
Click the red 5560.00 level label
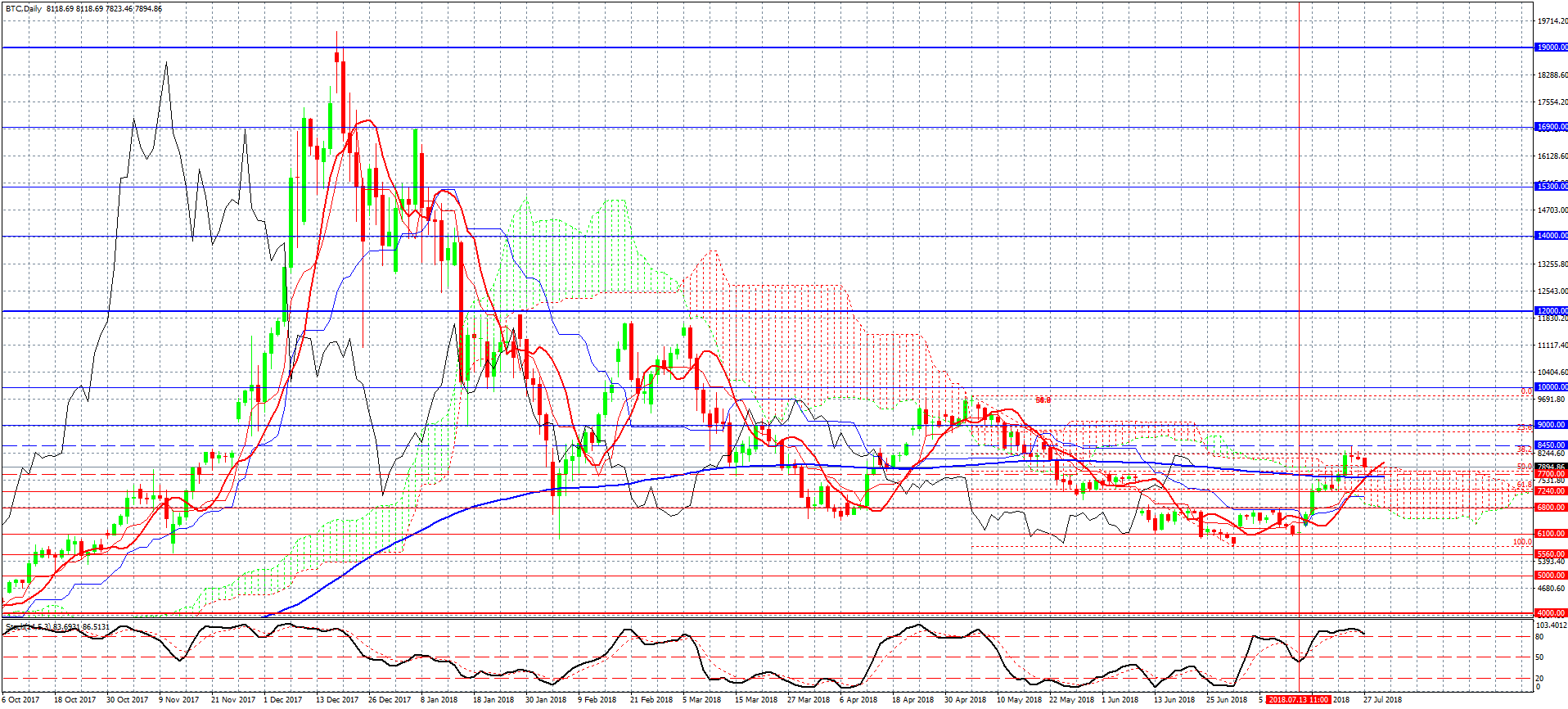coord(1551,554)
